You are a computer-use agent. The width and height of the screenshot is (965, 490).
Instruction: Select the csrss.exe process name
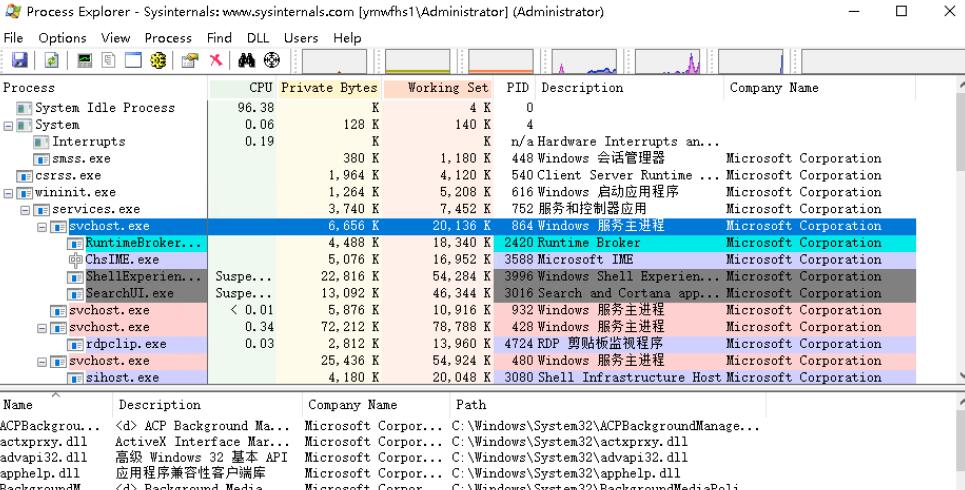[68, 176]
